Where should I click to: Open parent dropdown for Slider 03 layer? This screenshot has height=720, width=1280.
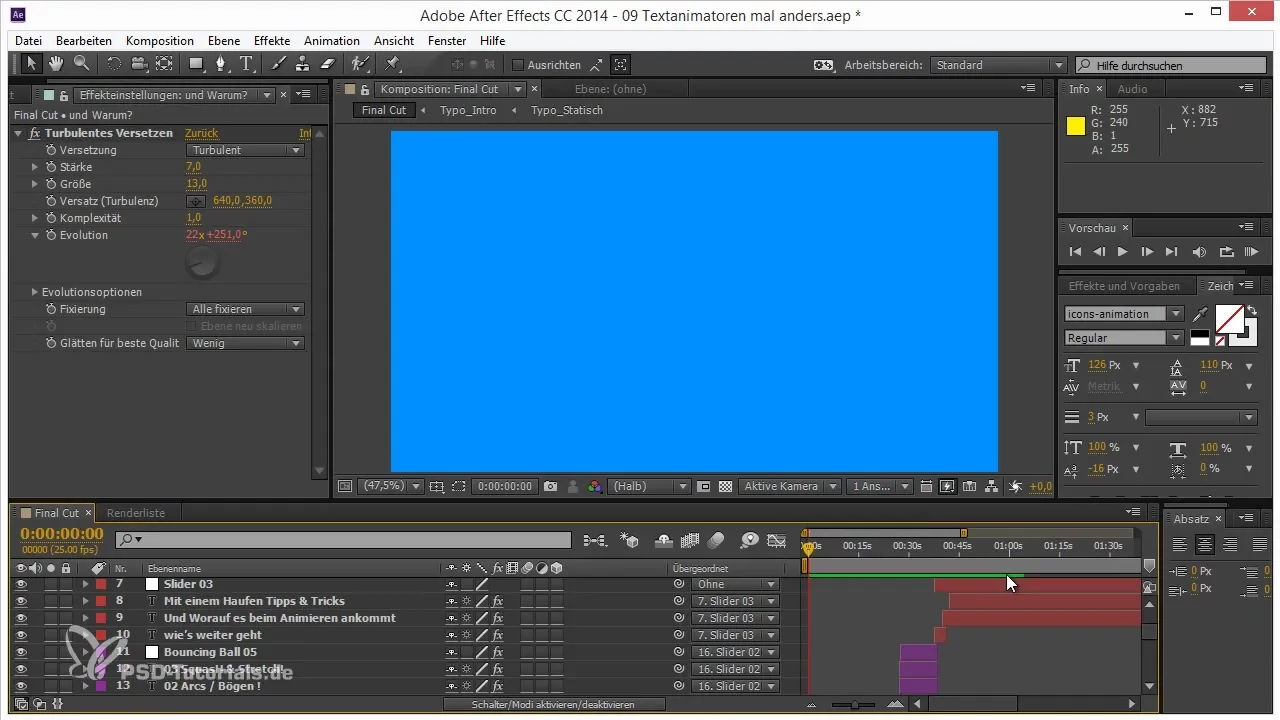pyautogui.click(x=736, y=584)
